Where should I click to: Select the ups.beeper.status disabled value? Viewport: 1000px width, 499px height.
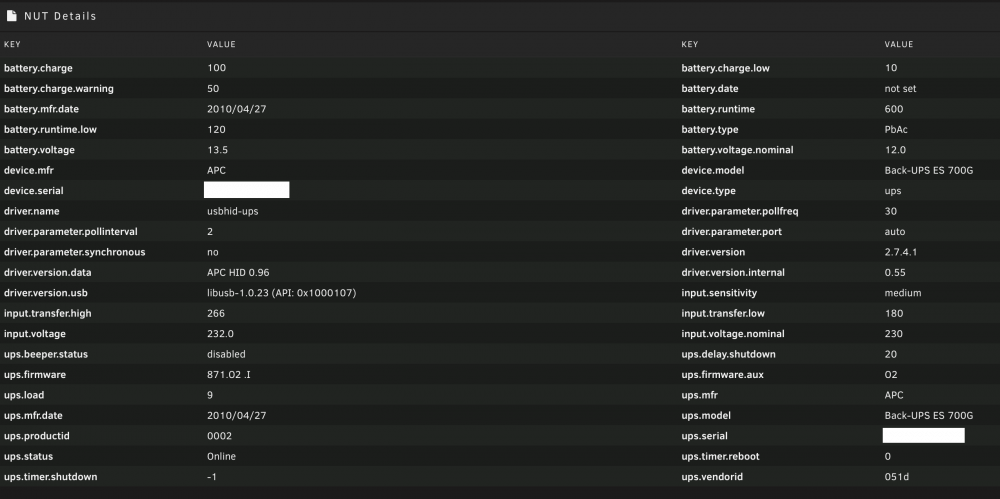pyautogui.click(x=226, y=354)
